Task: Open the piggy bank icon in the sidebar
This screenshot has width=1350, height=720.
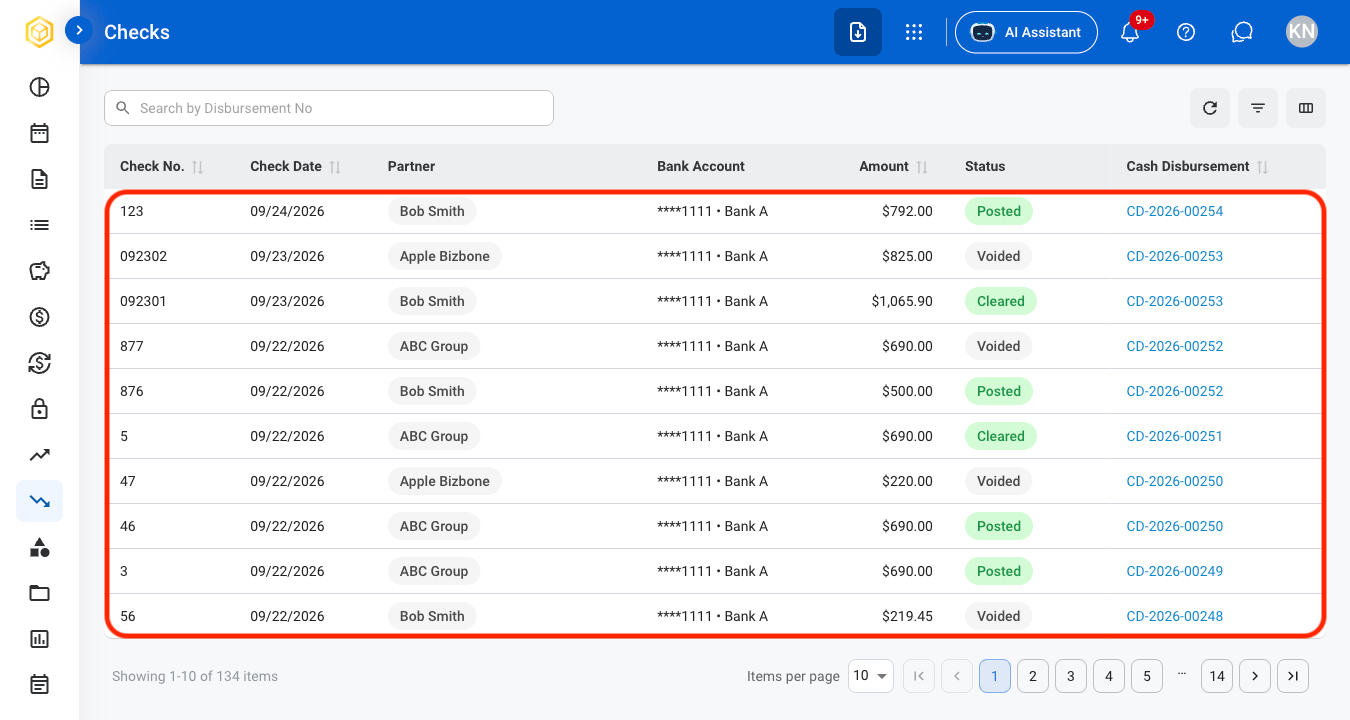Action: click(39, 271)
